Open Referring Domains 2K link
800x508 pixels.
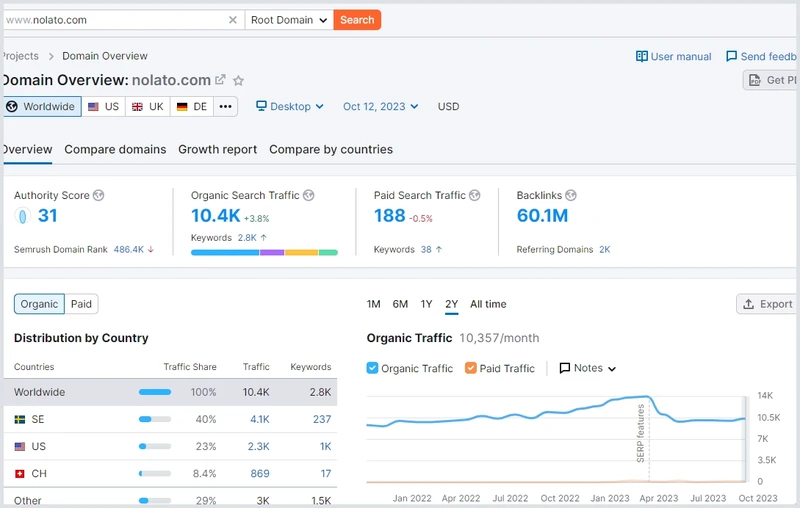605,249
